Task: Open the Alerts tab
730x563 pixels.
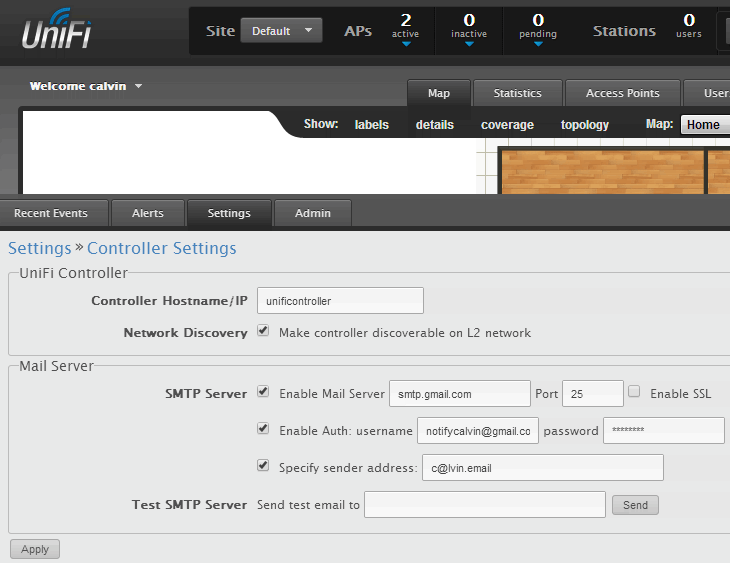Action: pyautogui.click(x=148, y=213)
